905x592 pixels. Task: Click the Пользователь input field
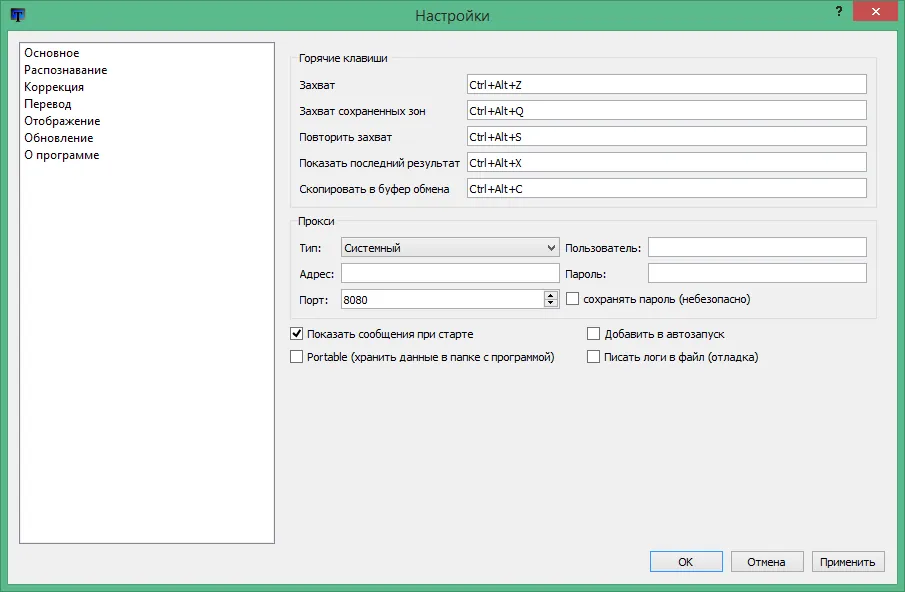[757, 247]
